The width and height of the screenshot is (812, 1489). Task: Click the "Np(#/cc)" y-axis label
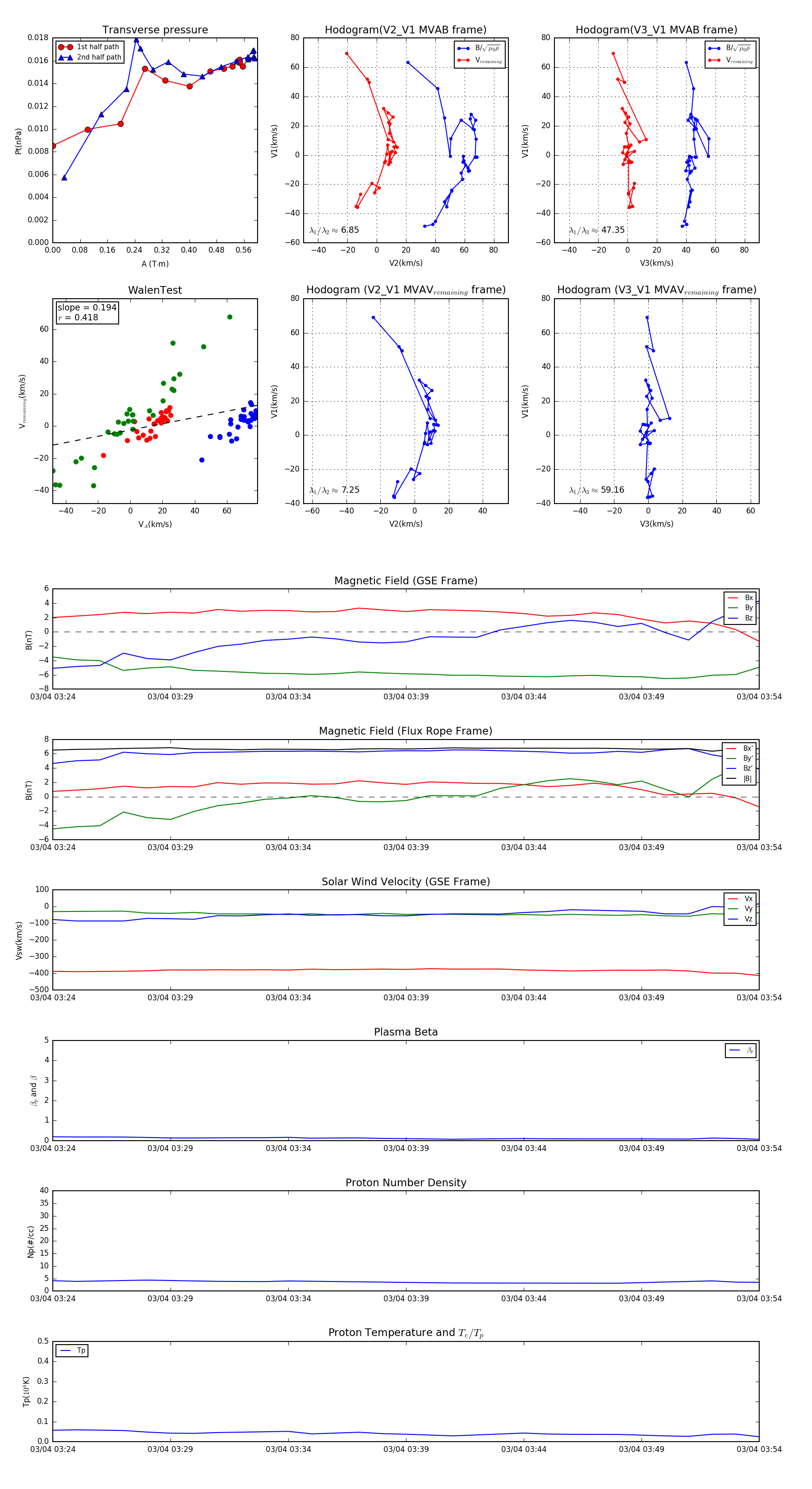pos(31,1242)
